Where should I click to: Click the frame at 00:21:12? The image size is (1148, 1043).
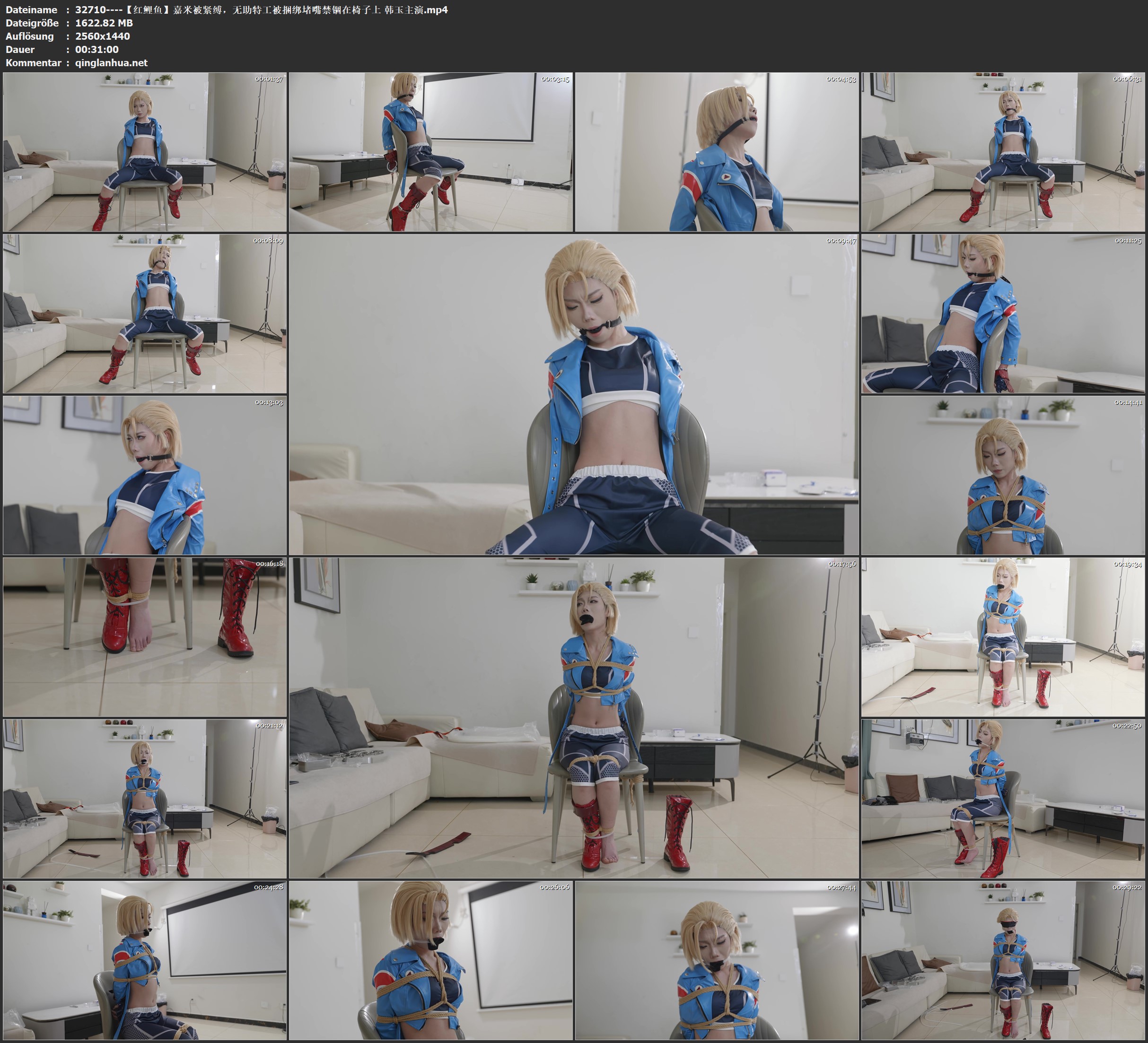(x=145, y=798)
